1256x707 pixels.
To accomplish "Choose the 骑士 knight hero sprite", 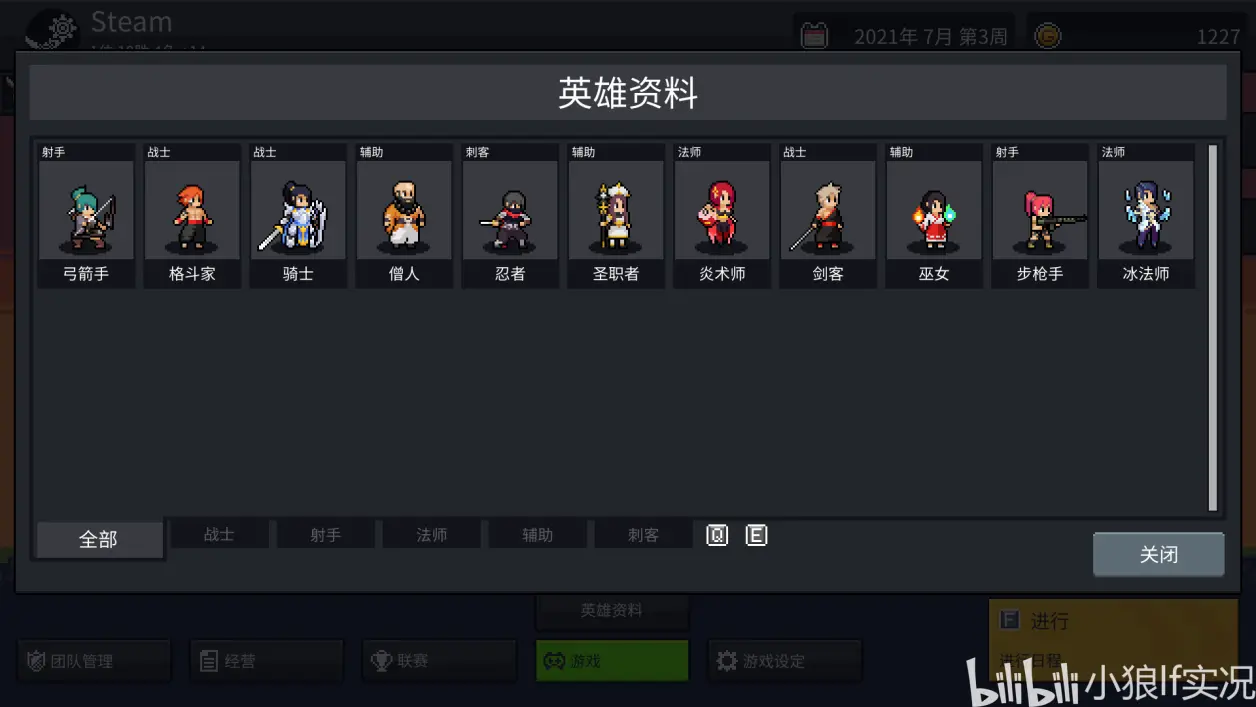I will [x=298, y=216].
